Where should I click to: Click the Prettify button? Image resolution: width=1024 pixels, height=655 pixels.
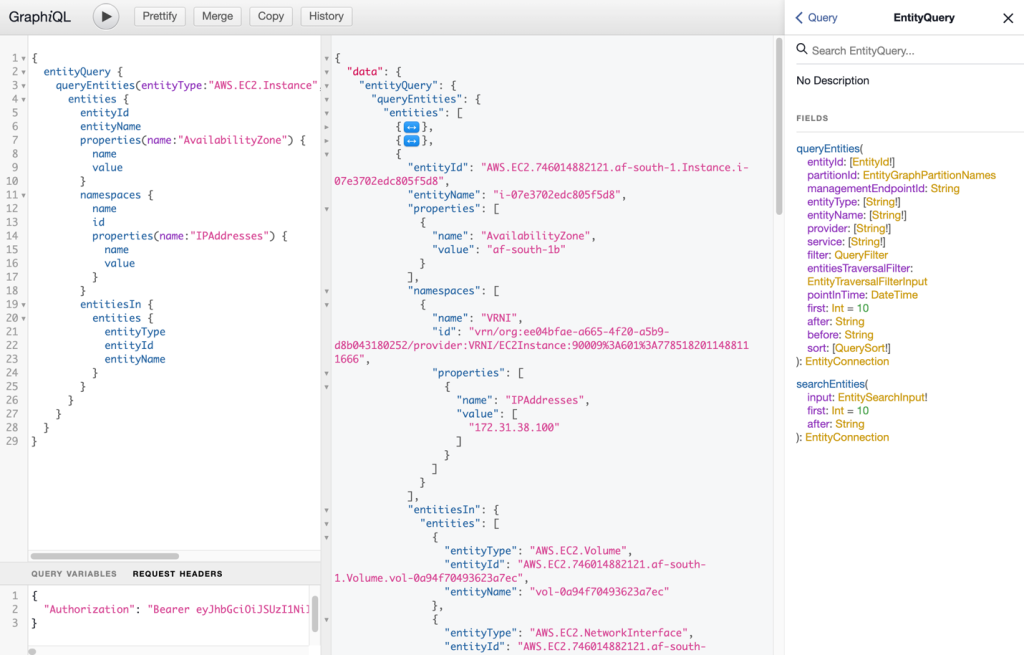coord(160,16)
